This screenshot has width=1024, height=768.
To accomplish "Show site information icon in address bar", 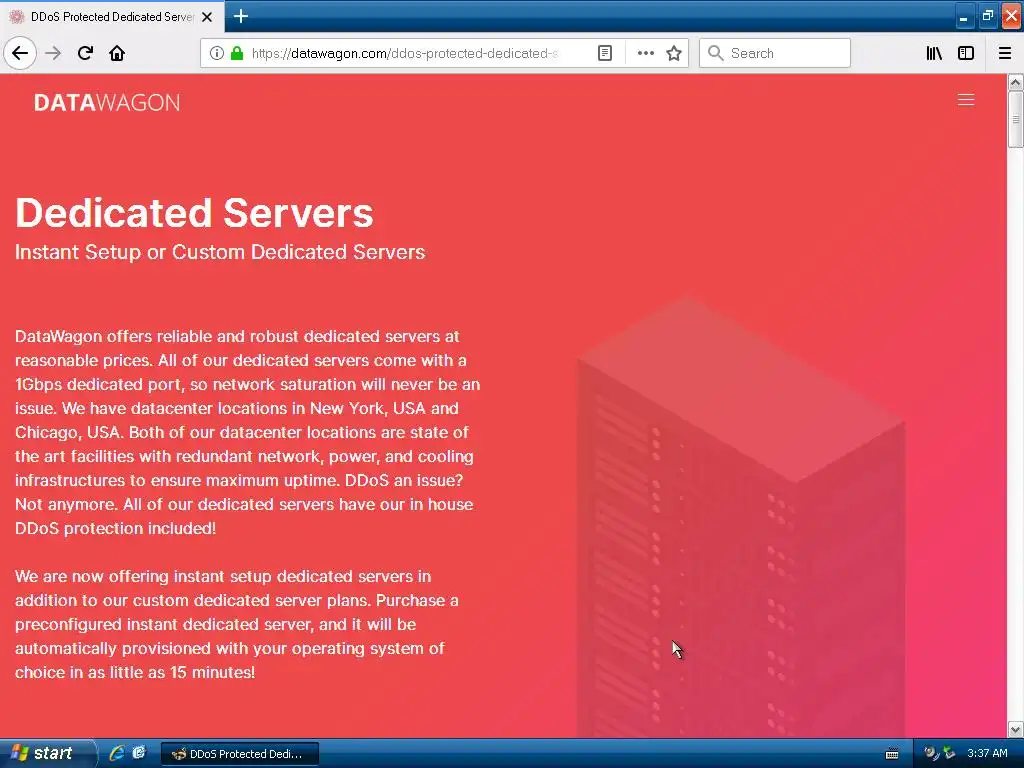I will 217,53.
